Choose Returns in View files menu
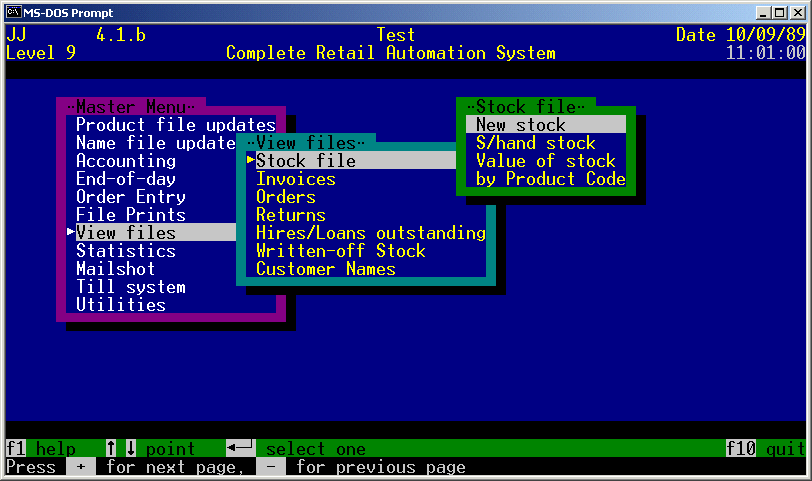 coord(291,215)
